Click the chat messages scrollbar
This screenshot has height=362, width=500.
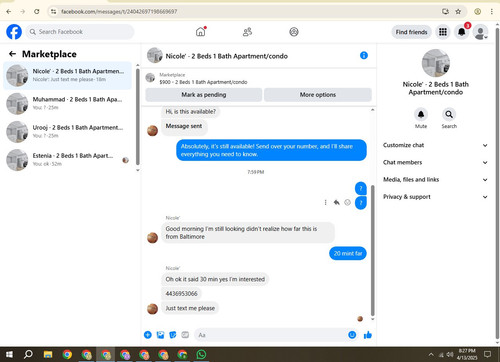coord(373,250)
